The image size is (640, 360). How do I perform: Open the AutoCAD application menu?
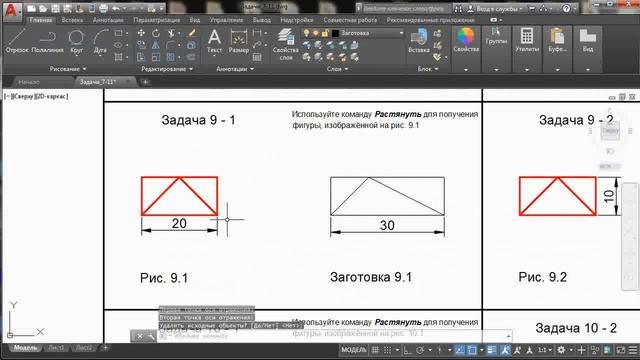pos(11,11)
